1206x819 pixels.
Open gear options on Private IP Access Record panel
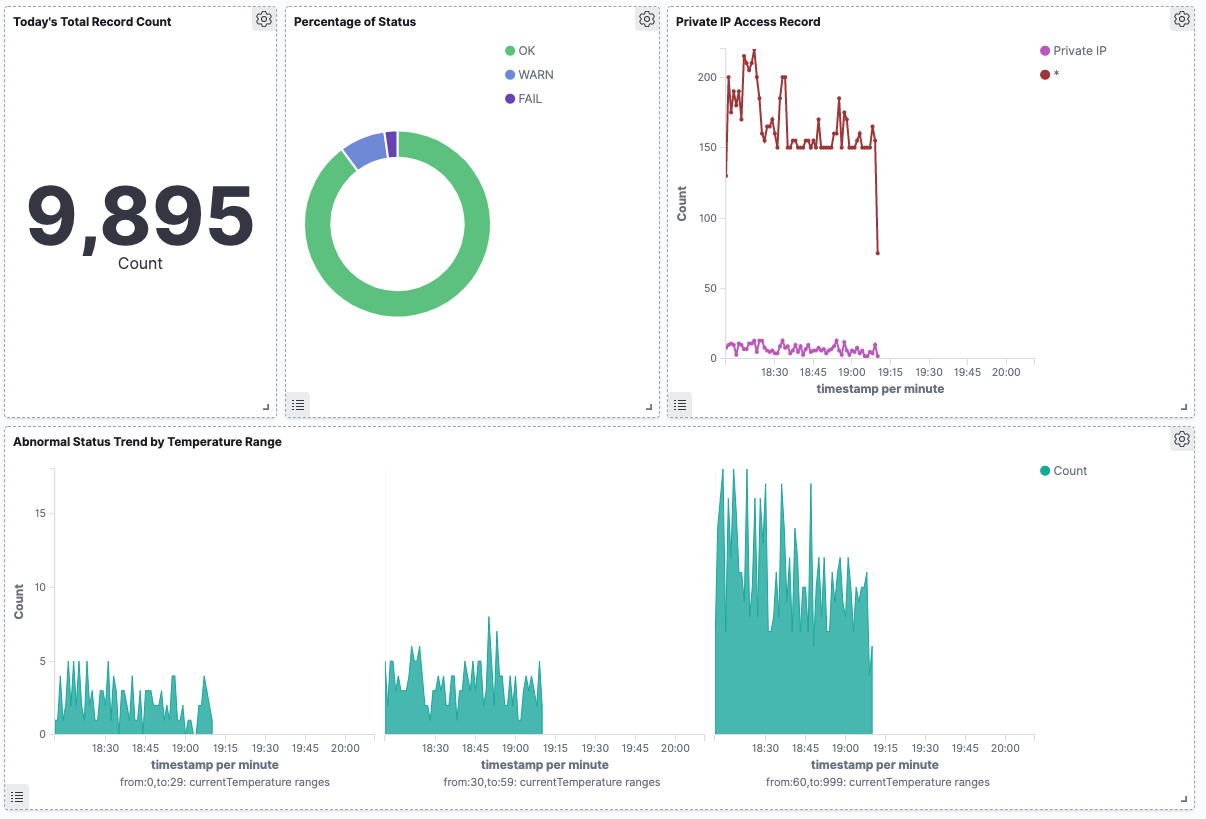click(1182, 19)
